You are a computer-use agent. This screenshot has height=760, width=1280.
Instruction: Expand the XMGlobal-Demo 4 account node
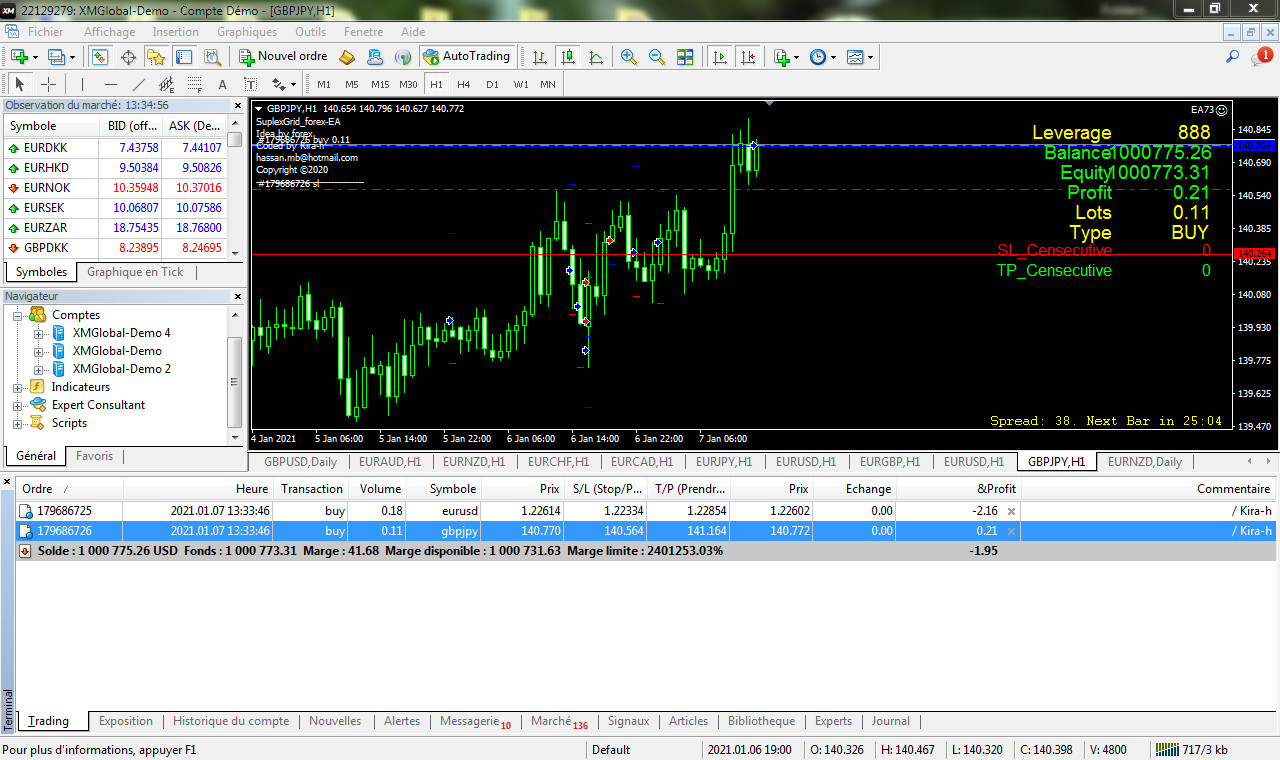39,333
